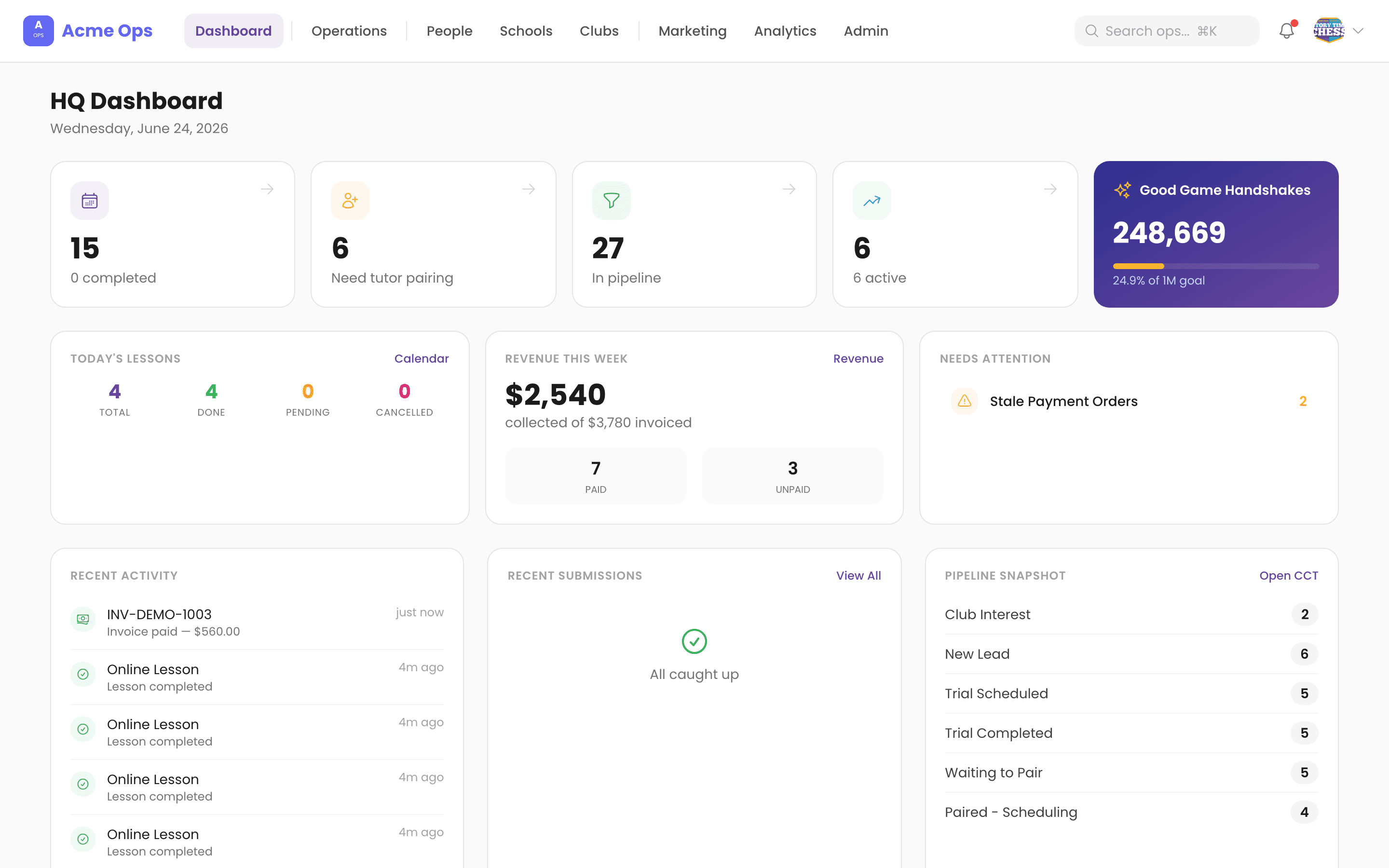Focus the Search ops field
This screenshot has height=868, width=1389.
tap(1167, 31)
